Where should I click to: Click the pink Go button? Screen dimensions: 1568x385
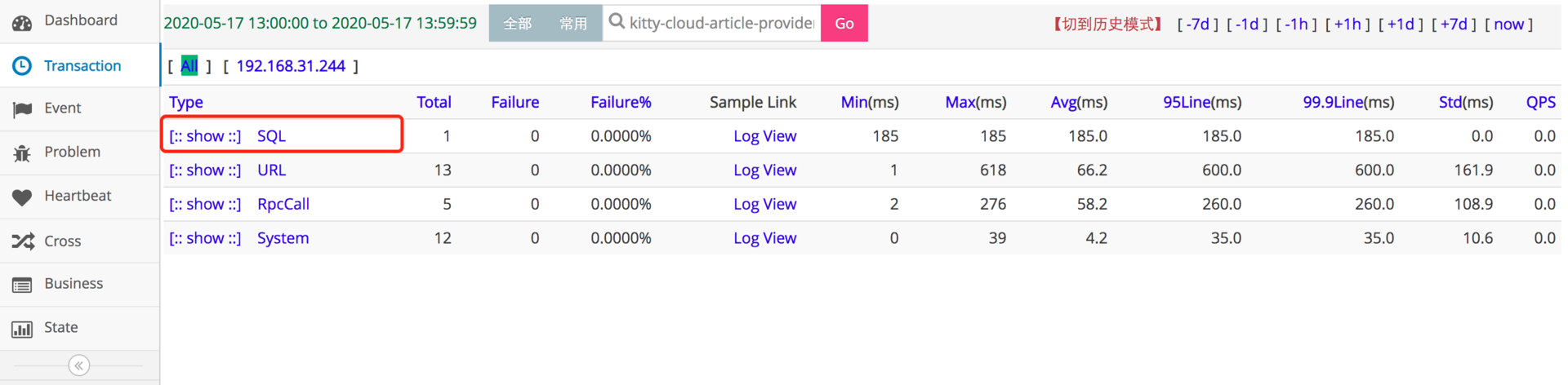(844, 24)
